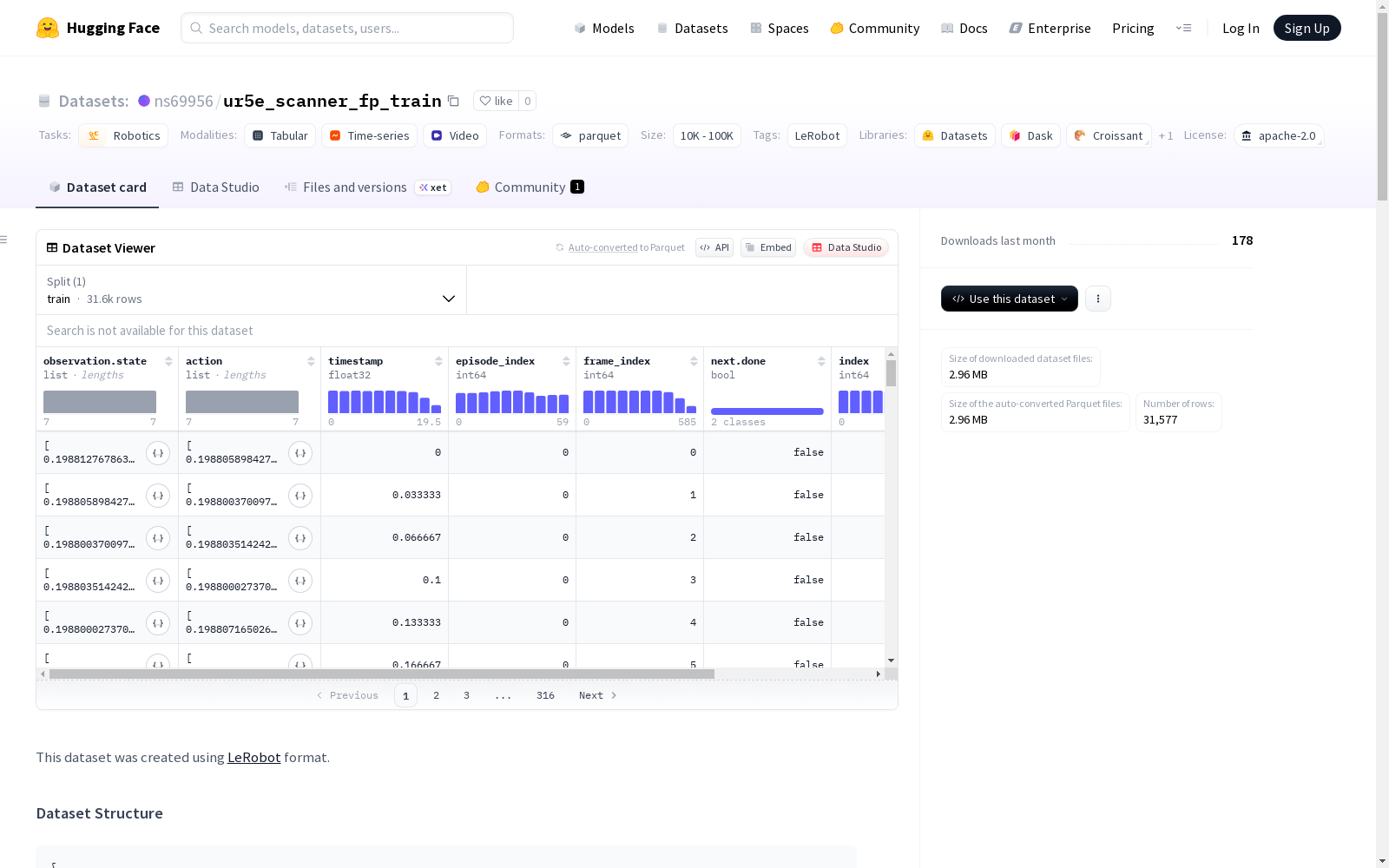1389x868 pixels.
Task: Focus the search models, datasets, users field
Action: [347, 28]
